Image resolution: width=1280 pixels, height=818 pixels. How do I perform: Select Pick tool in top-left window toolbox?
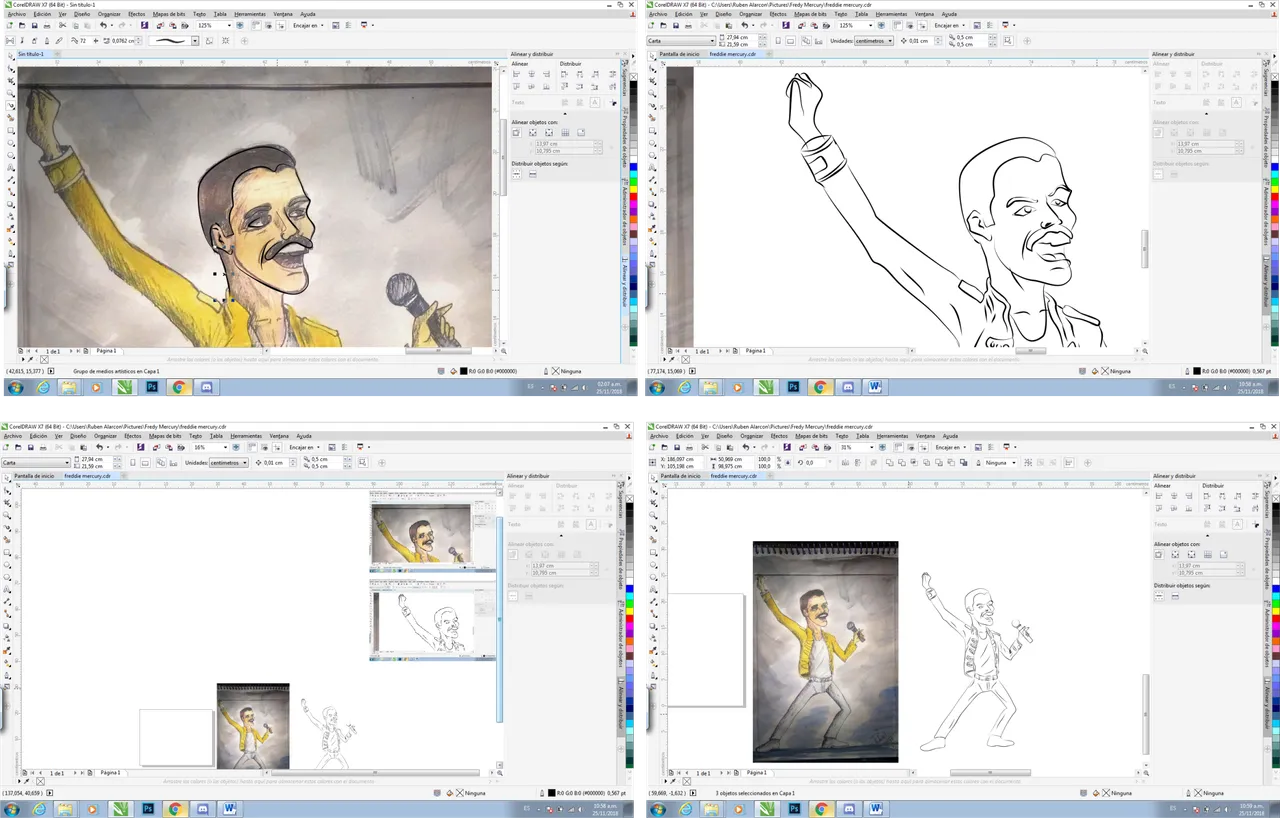click(11, 57)
